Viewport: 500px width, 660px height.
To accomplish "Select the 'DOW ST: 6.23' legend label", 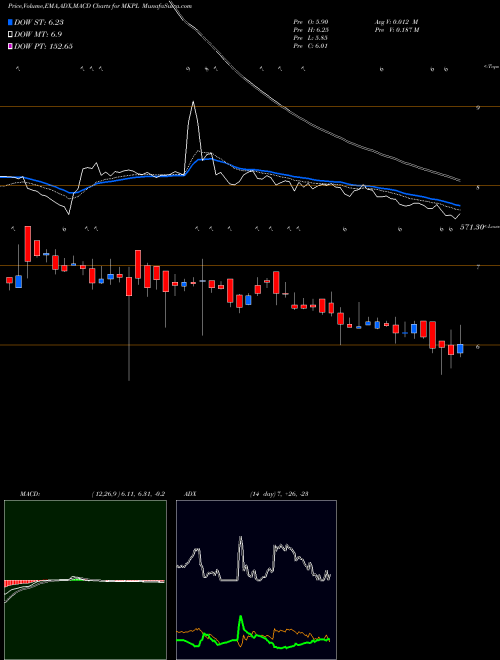I will click(39, 22).
